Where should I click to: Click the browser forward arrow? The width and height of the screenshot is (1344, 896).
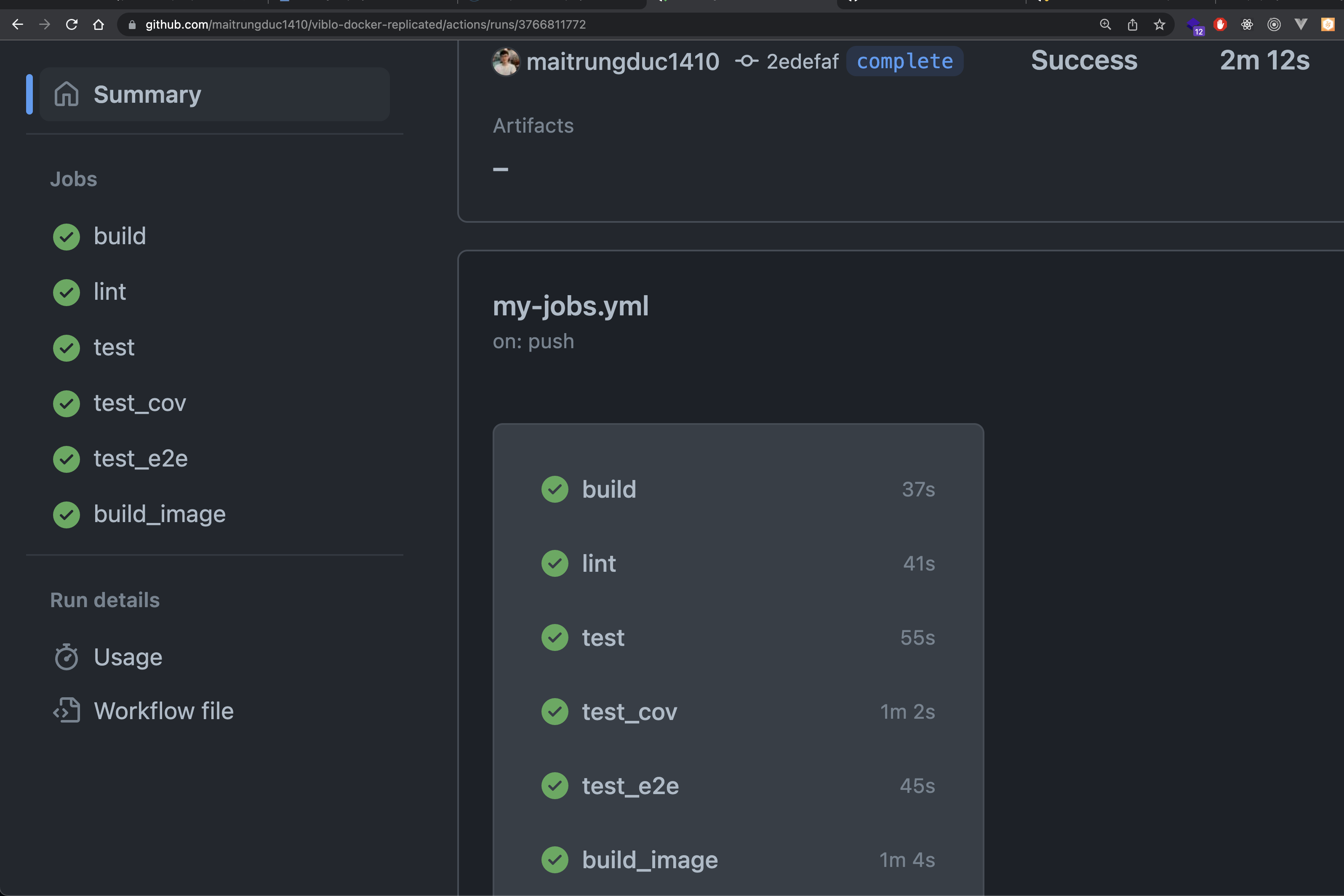[45, 24]
